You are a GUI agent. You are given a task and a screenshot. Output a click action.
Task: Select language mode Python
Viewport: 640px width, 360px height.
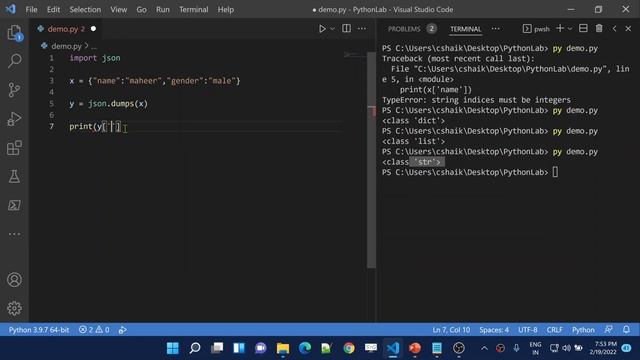(583, 330)
